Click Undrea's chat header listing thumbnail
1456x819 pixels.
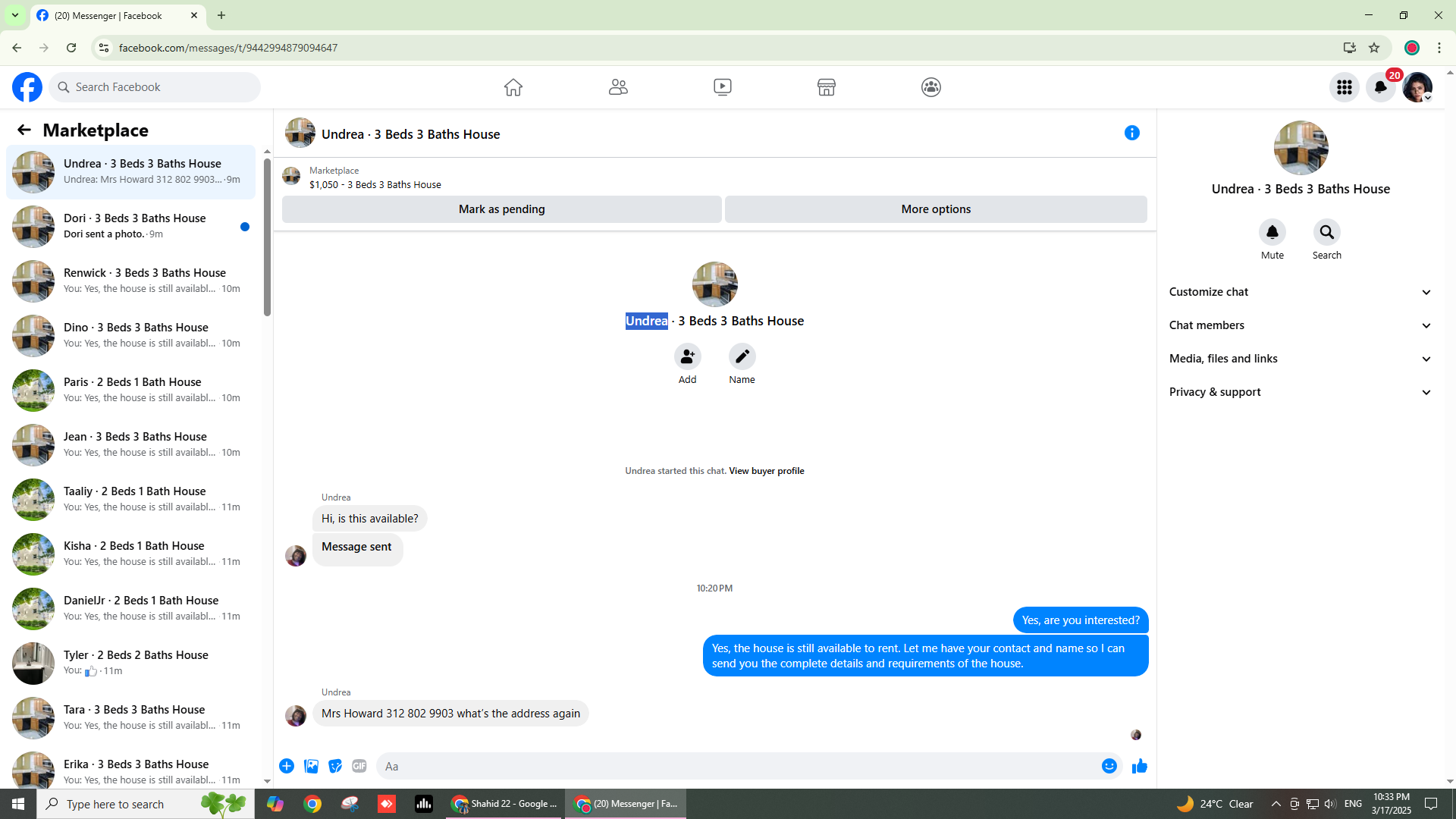pyautogui.click(x=300, y=133)
